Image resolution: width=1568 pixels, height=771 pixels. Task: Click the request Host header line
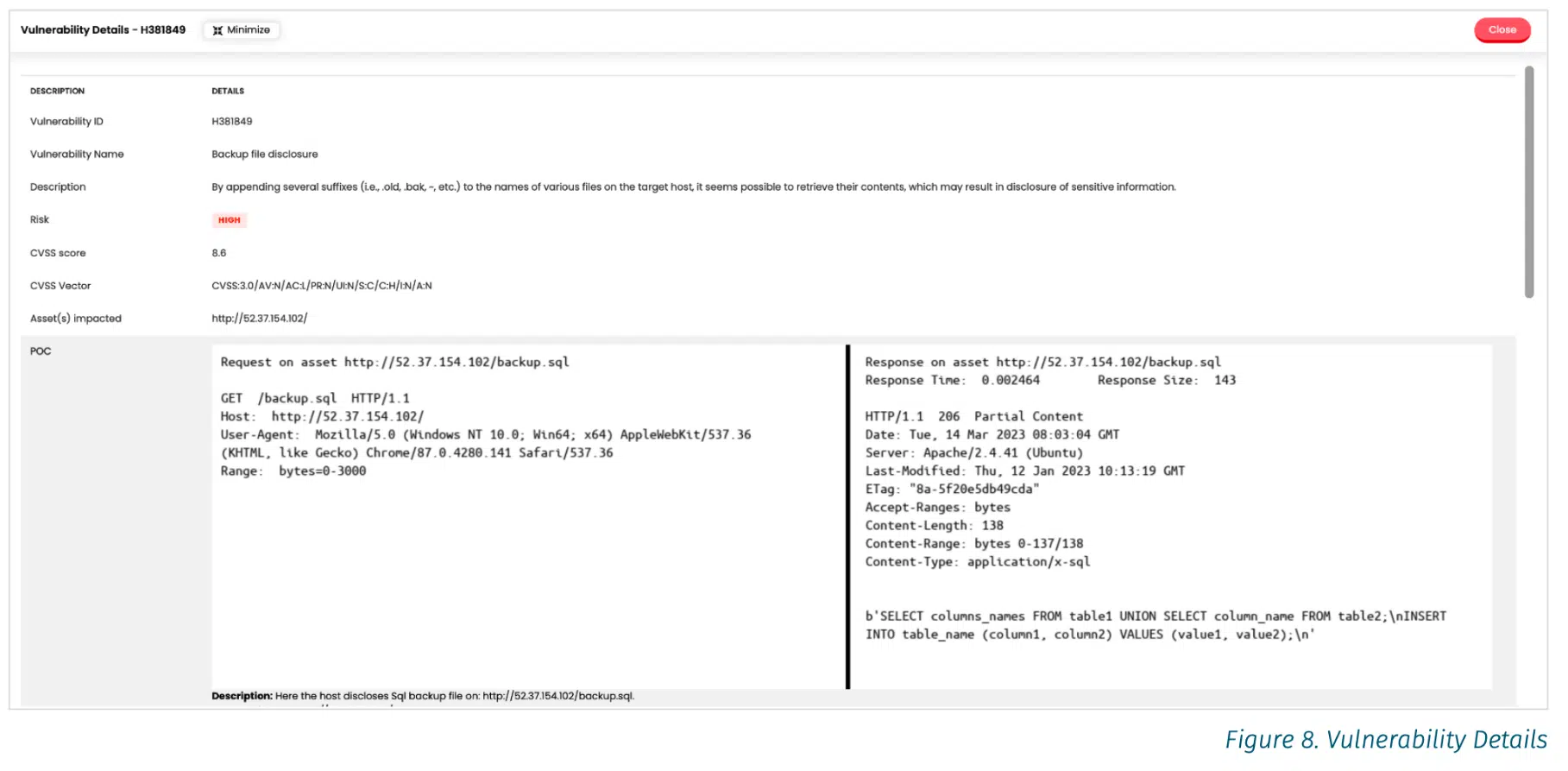(x=322, y=417)
